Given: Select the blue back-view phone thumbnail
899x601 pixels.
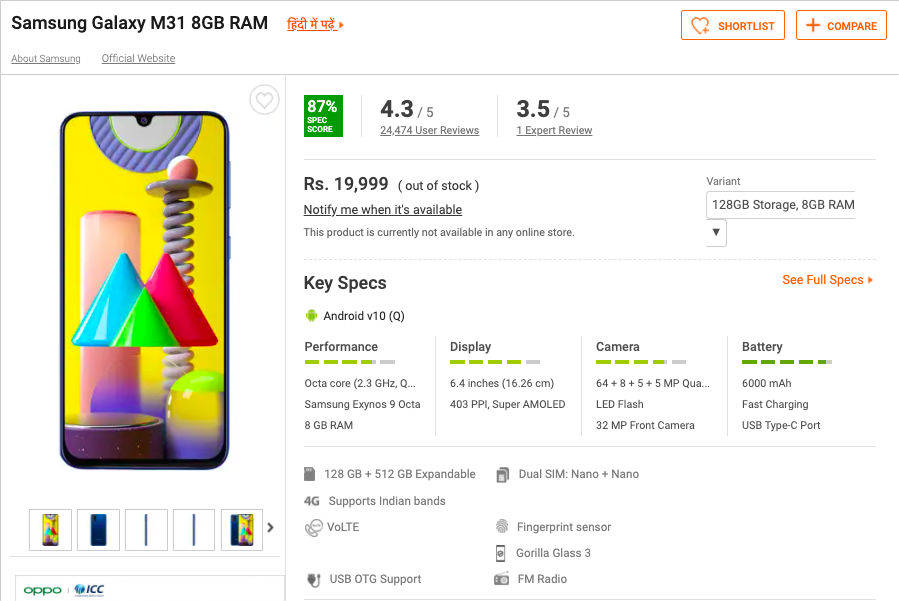Looking at the screenshot, I should (x=98, y=529).
